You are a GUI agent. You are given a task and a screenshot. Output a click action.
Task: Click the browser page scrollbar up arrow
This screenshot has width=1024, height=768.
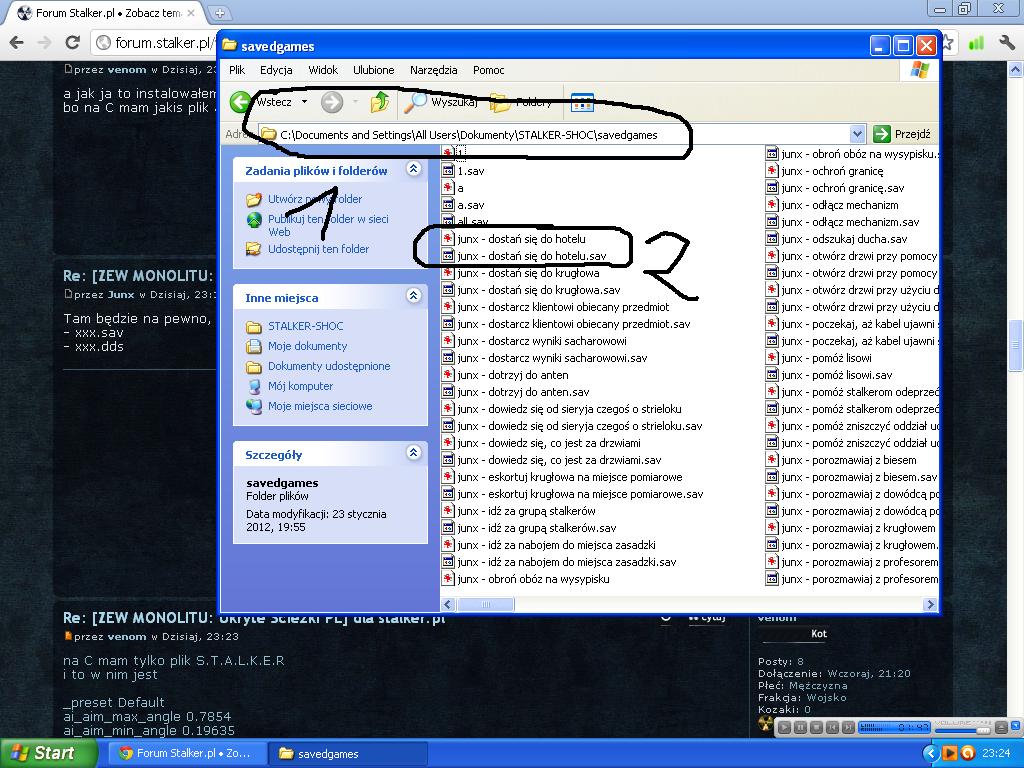pos(1016,69)
